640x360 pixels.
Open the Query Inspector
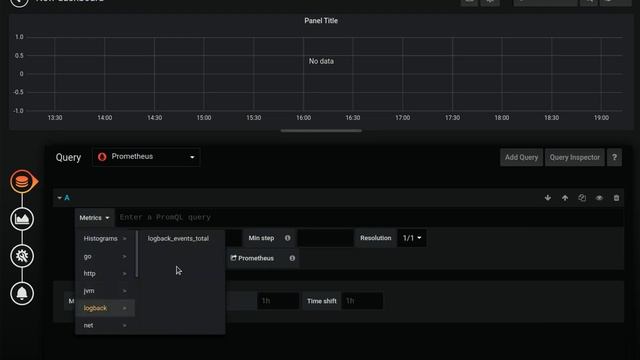coord(575,158)
